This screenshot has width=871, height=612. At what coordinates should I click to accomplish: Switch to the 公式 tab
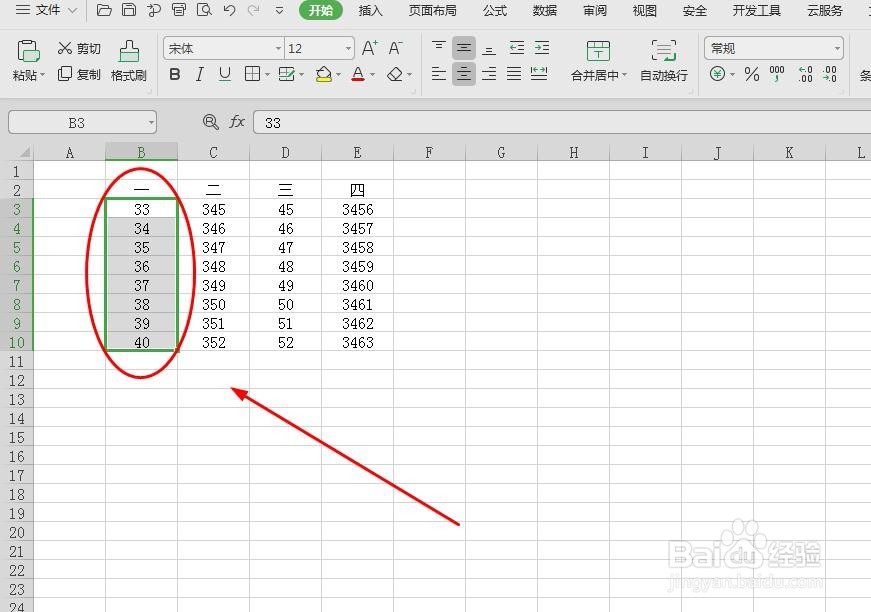(x=495, y=10)
